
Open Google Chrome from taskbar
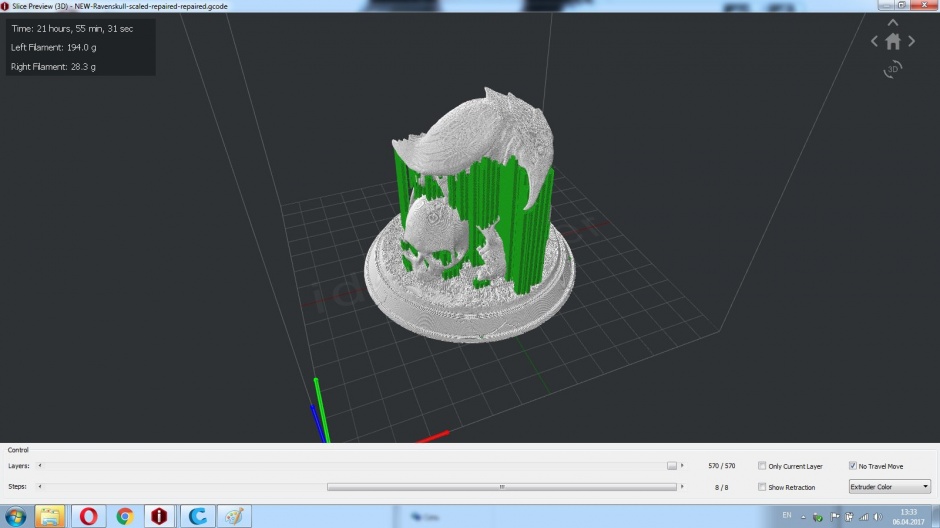click(125, 516)
